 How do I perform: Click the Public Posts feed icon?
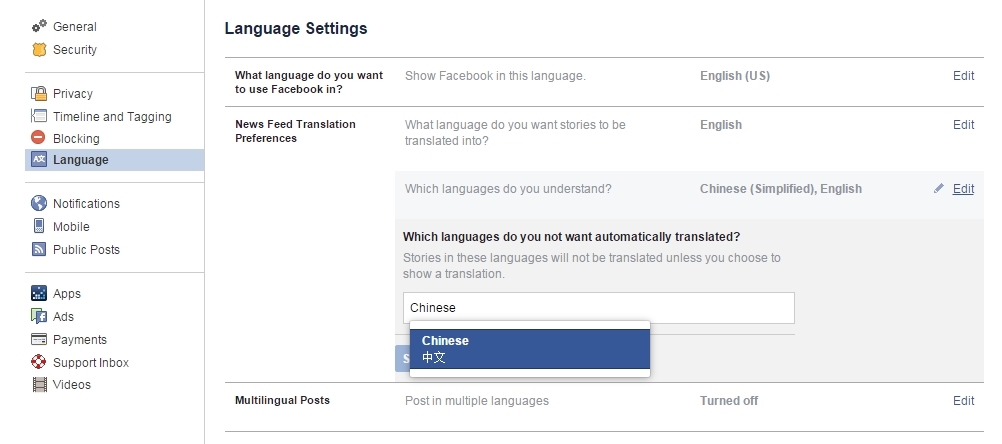click(x=40, y=249)
